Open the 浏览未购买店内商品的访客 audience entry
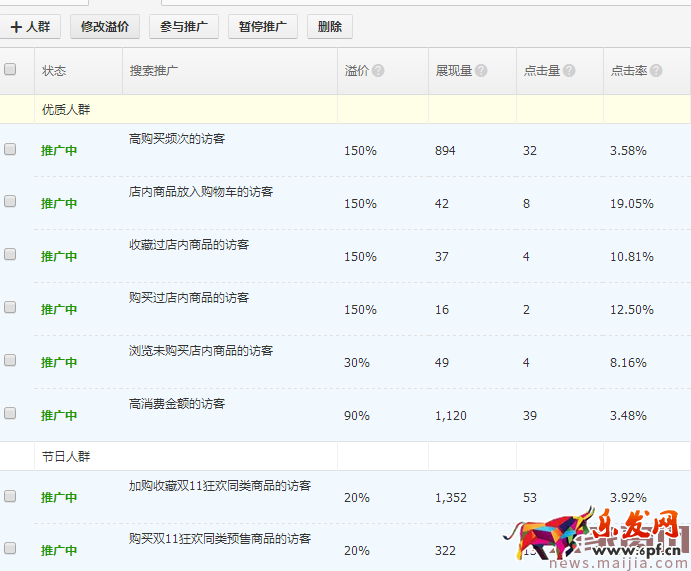691x571 pixels. coord(201,351)
